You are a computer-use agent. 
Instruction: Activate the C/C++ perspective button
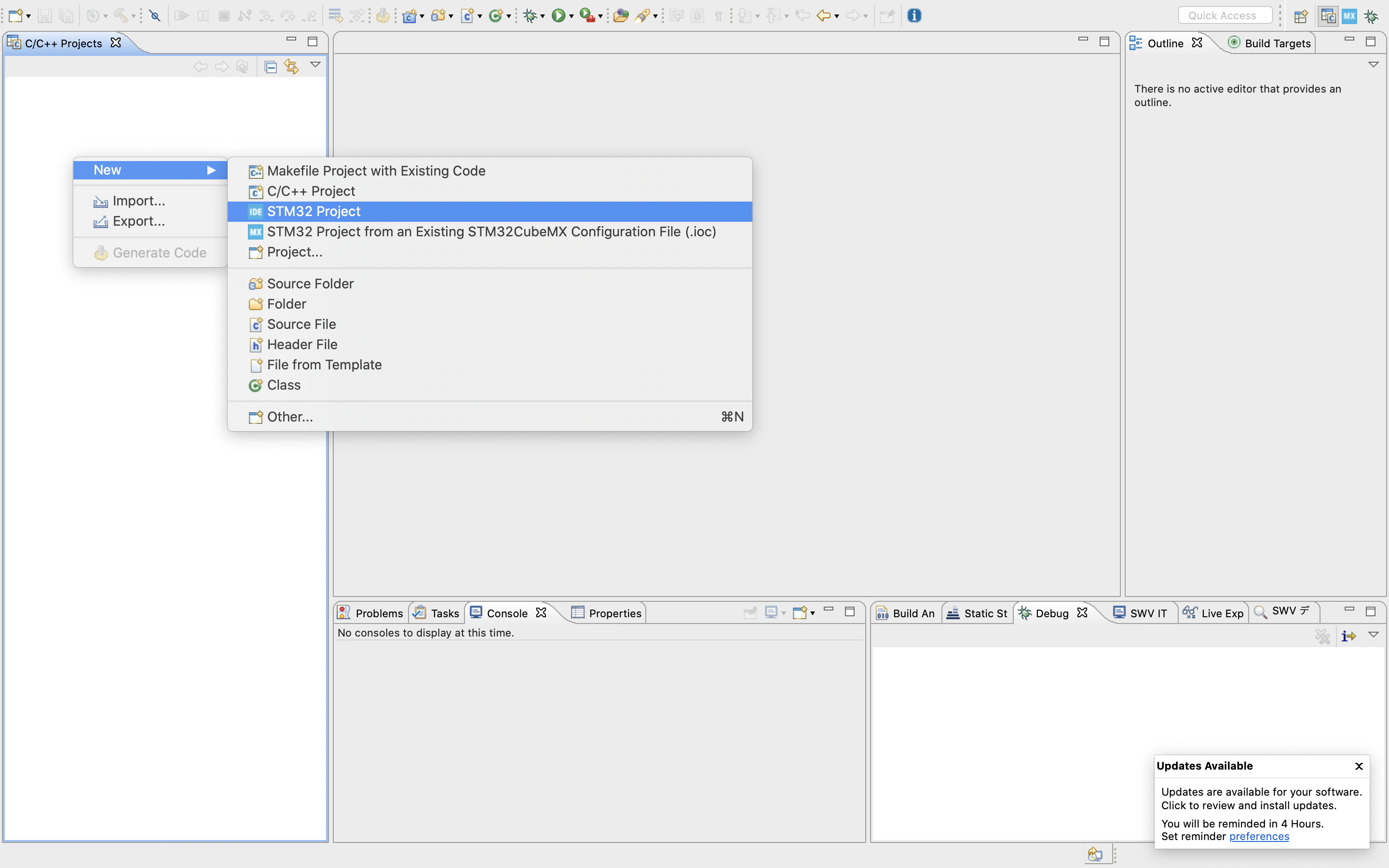point(1328,16)
